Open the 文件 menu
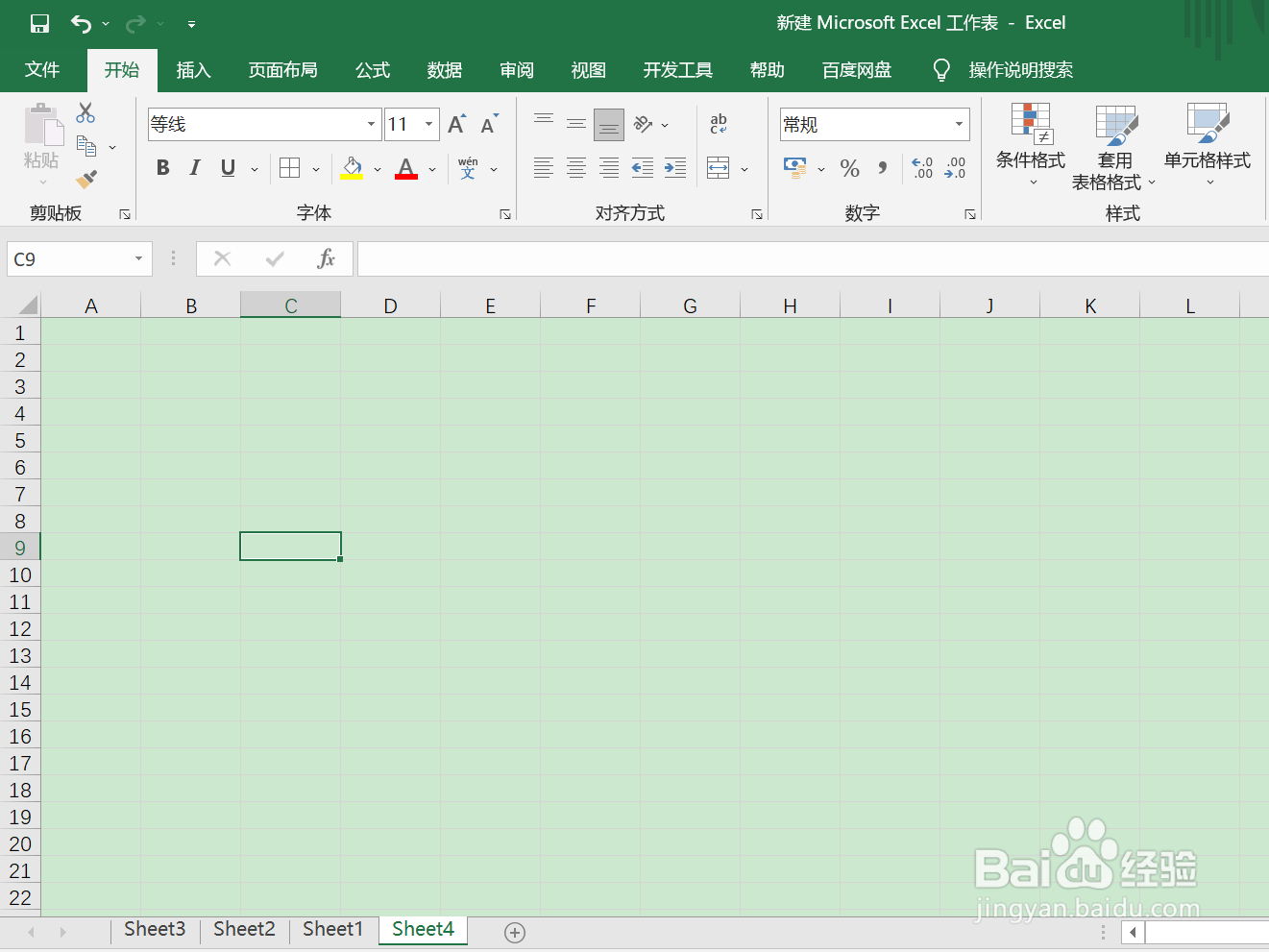Image resolution: width=1269 pixels, height=952 pixels. coord(42,70)
